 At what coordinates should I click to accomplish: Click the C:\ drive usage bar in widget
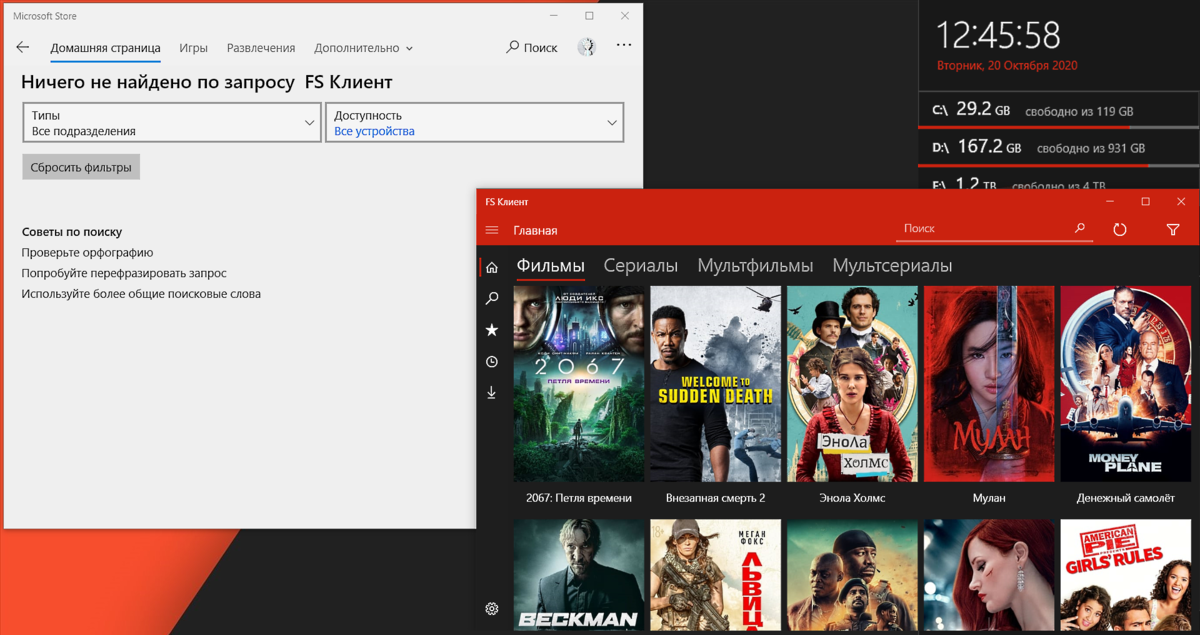click(x=1059, y=127)
